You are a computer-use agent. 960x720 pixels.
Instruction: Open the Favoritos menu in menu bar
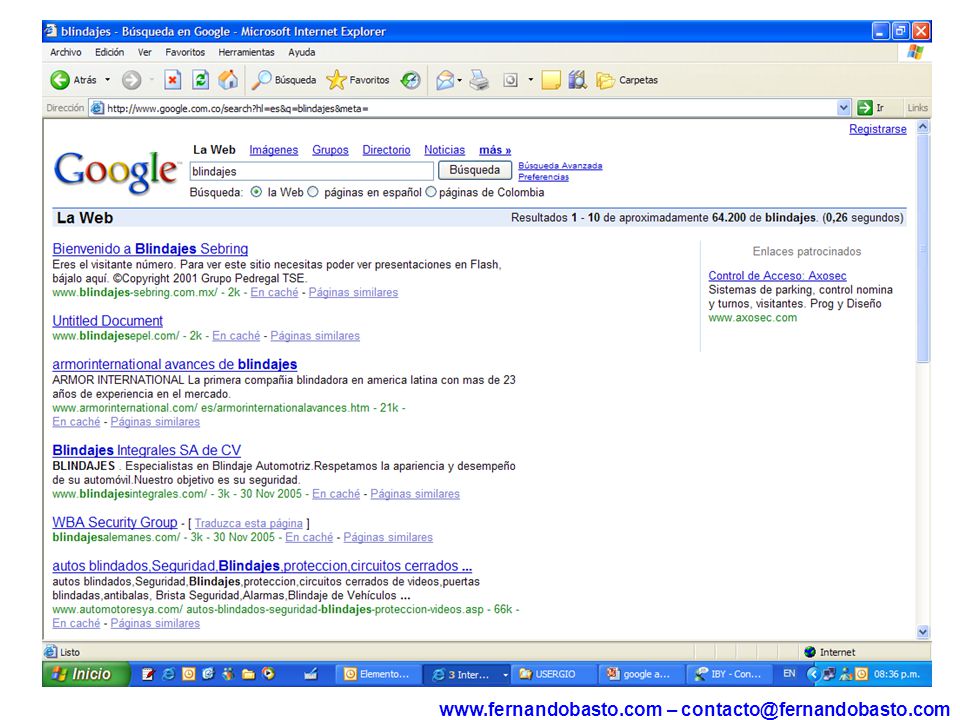(x=185, y=53)
